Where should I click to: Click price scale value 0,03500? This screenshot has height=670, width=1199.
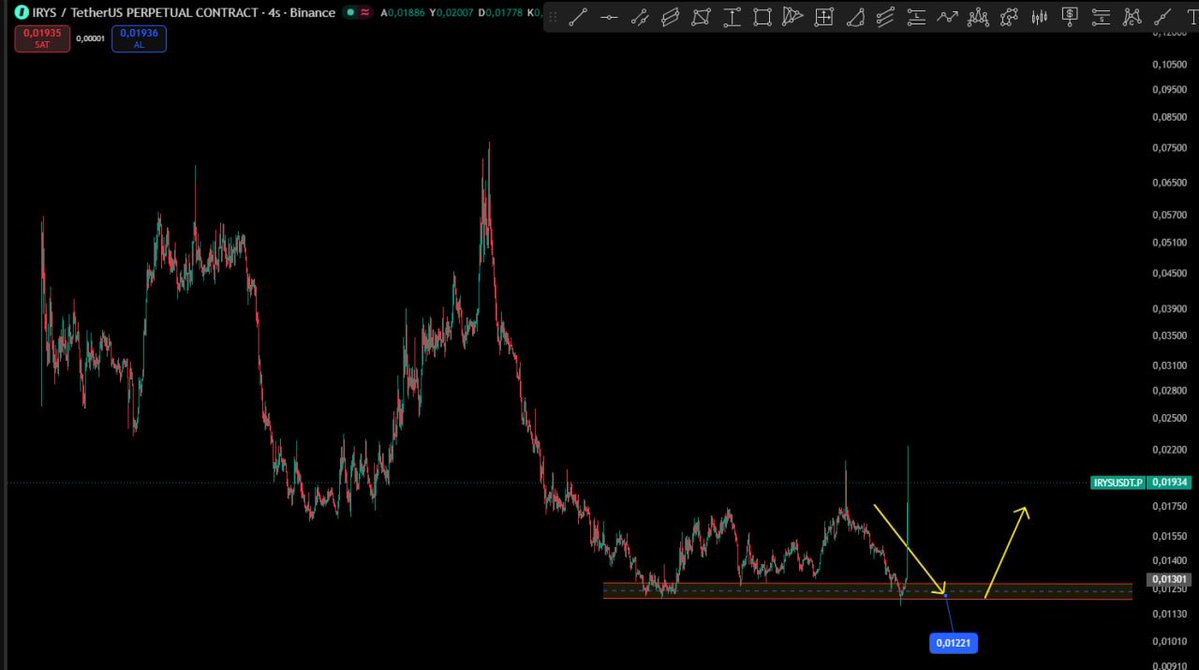pyautogui.click(x=1169, y=336)
